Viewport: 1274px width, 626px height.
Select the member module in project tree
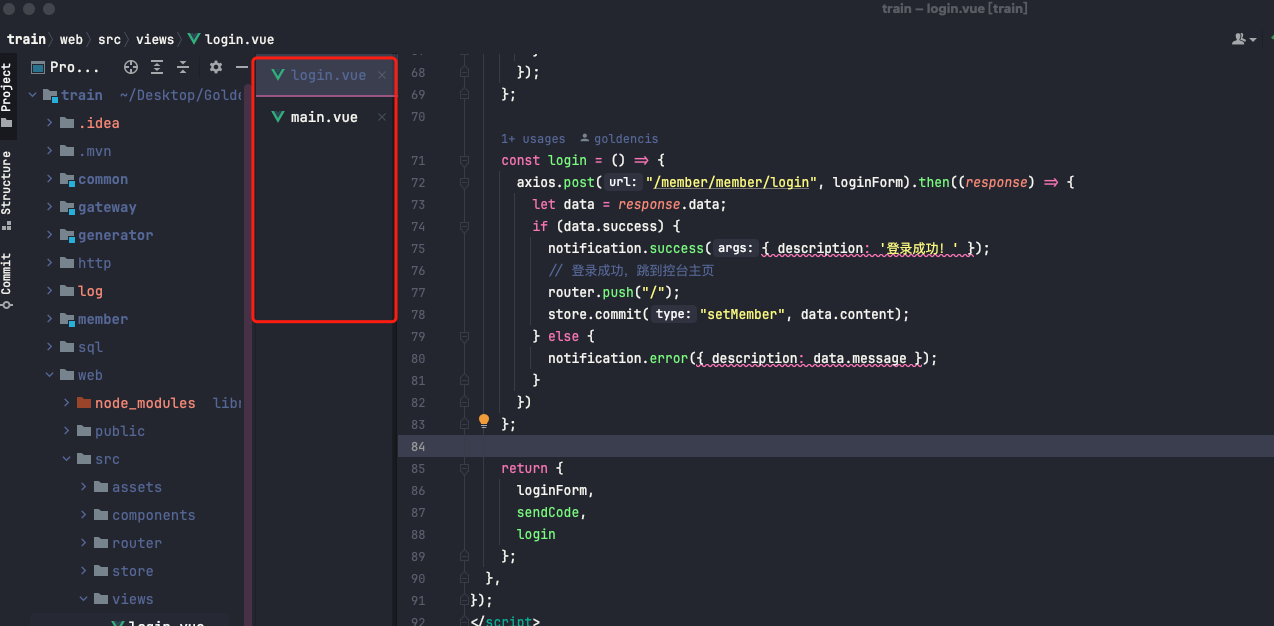(102, 319)
